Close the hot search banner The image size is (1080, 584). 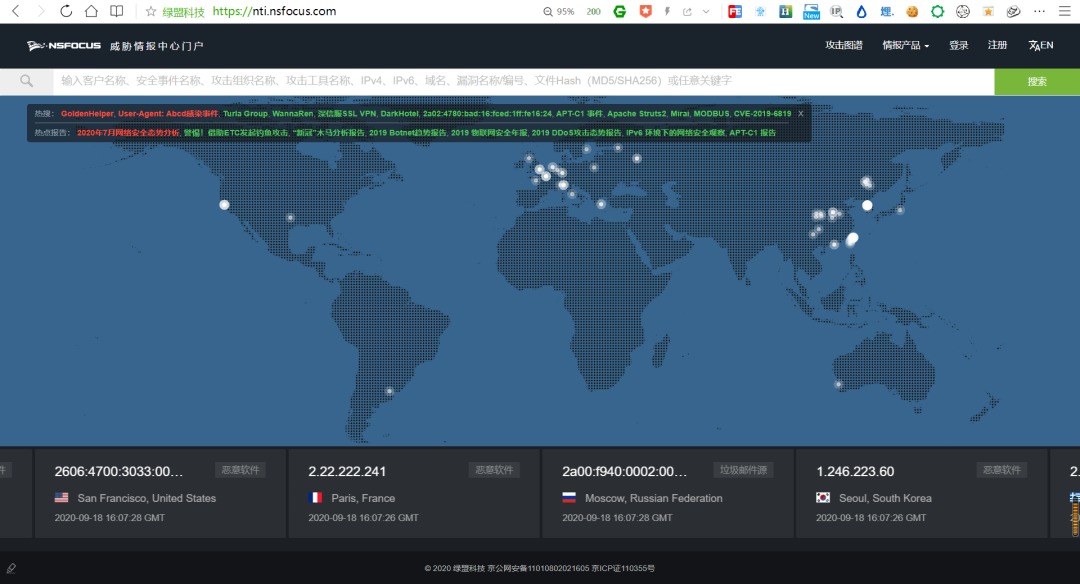pyautogui.click(x=800, y=114)
